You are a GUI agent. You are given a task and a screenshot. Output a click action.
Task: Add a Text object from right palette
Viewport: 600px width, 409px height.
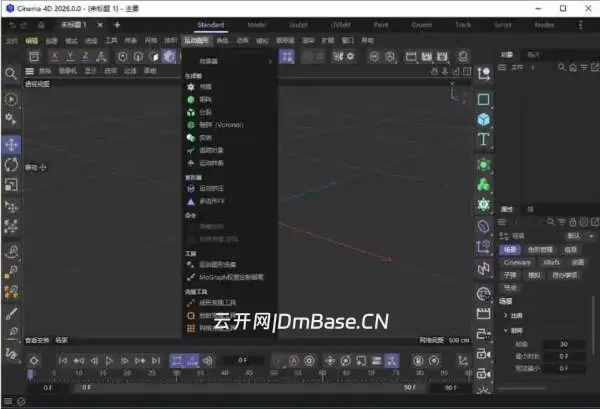(x=483, y=139)
